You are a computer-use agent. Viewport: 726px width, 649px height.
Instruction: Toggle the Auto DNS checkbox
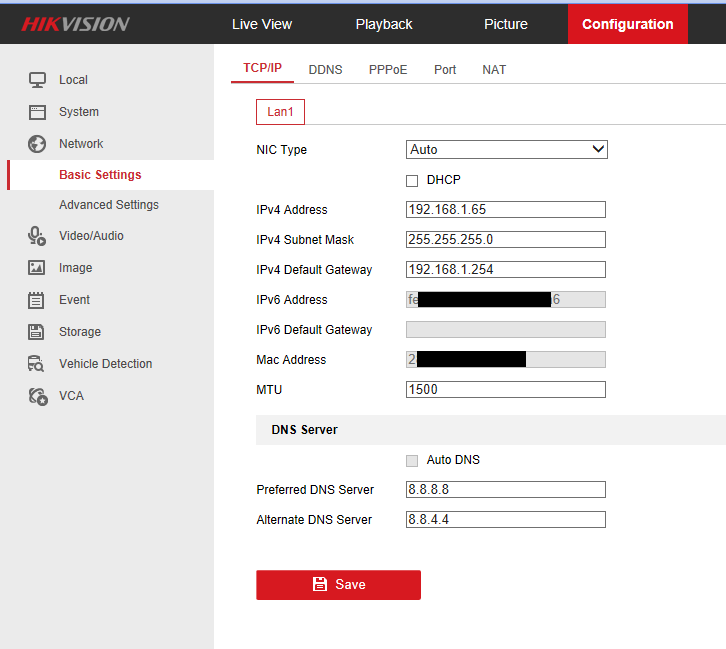412,461
